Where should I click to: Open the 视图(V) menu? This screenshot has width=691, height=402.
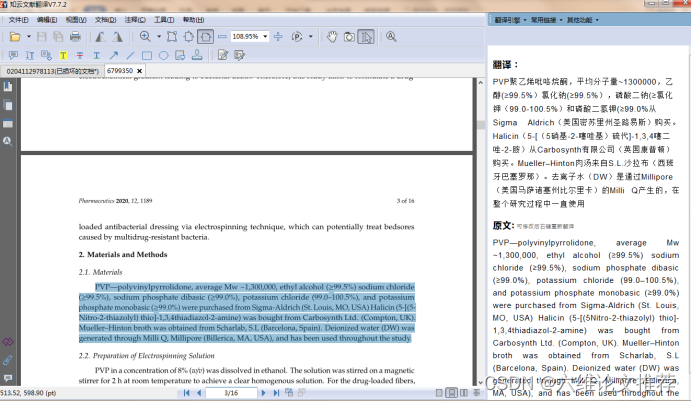coord(76,20)
